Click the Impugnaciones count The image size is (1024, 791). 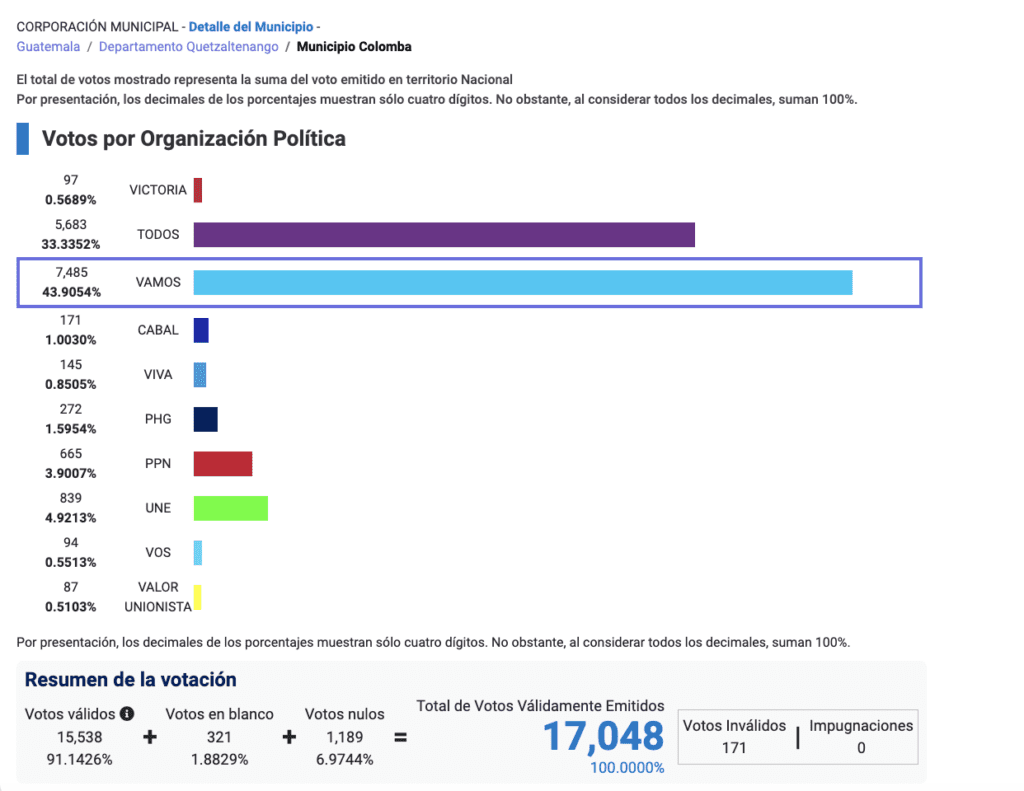[860, 747]
